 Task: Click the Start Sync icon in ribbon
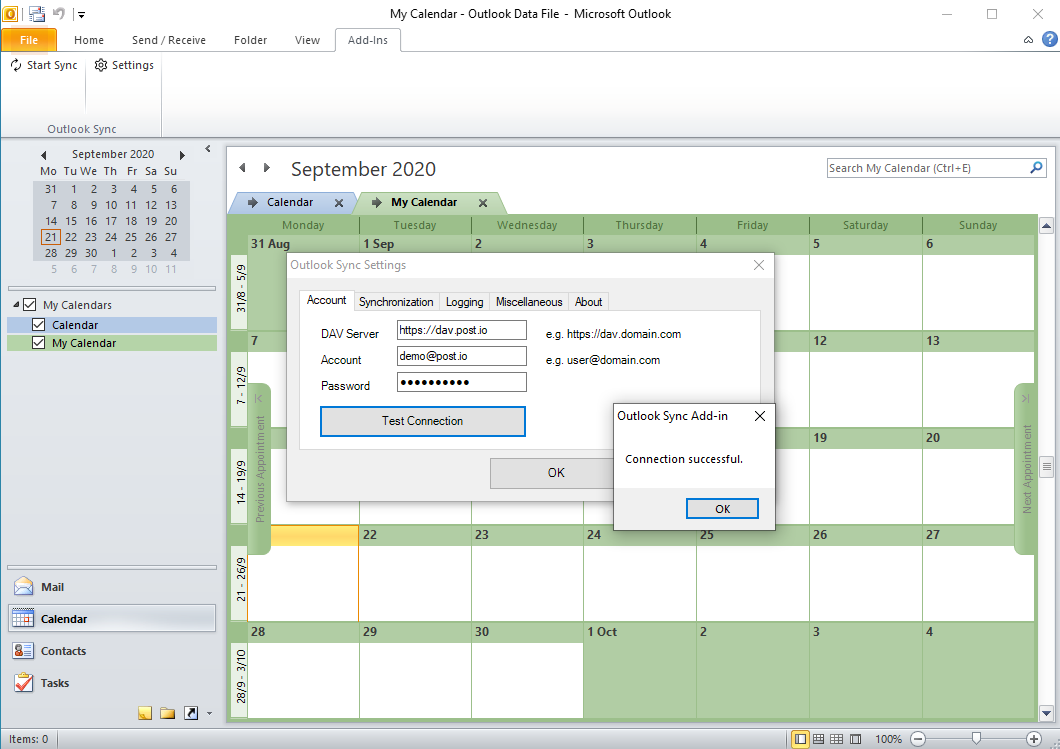click(x=16, y=65)
